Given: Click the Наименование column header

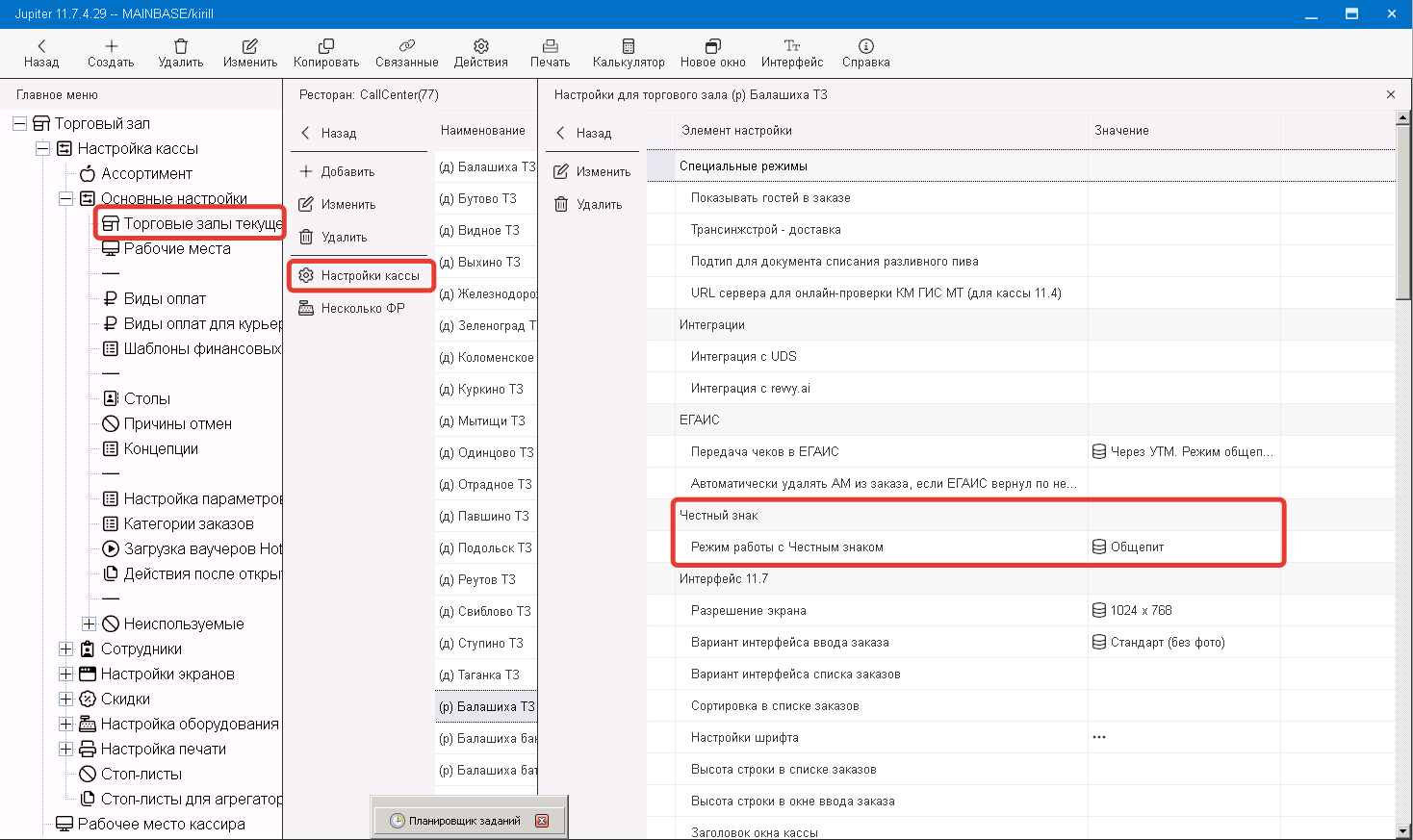Looking at the screenshot, I should pyautogui.click(x=483, y=130).
